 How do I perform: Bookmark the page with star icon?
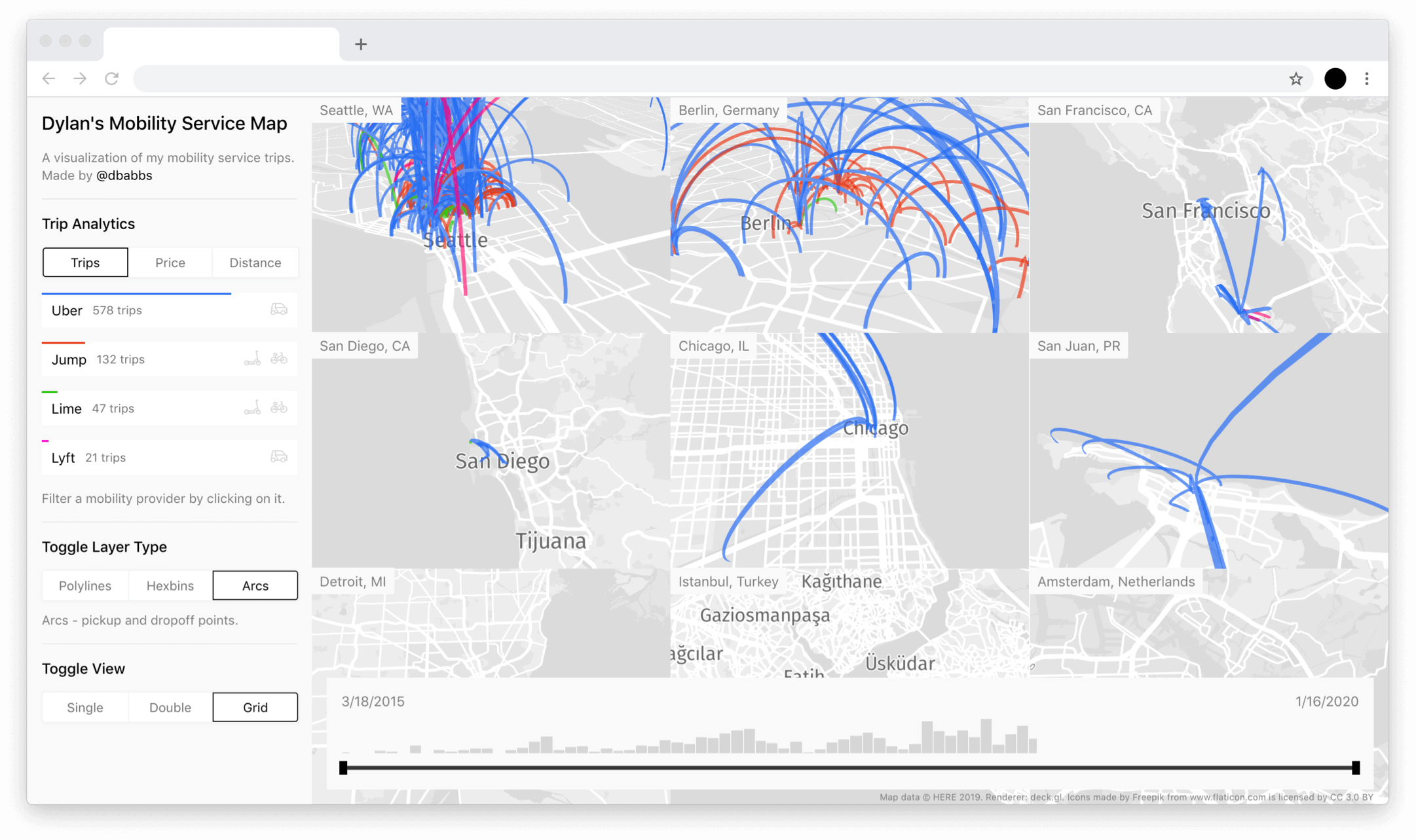point(1296,79)
